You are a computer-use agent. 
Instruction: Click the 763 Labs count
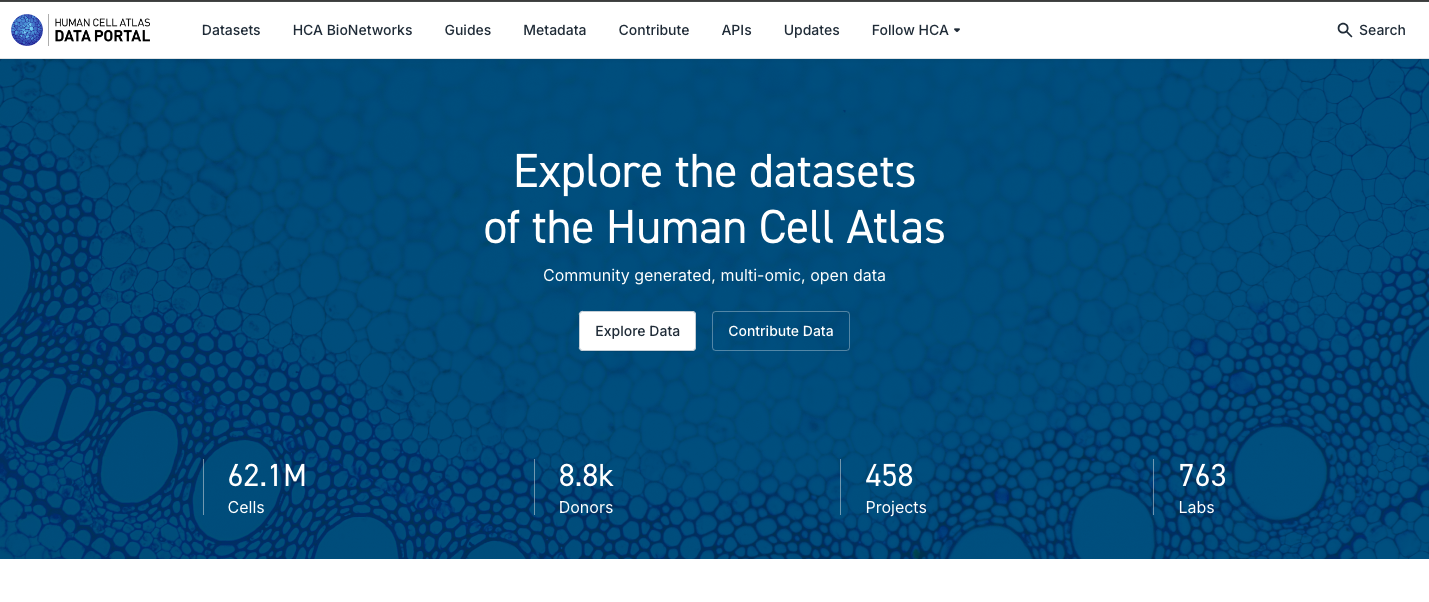(x=1202, y=487)
